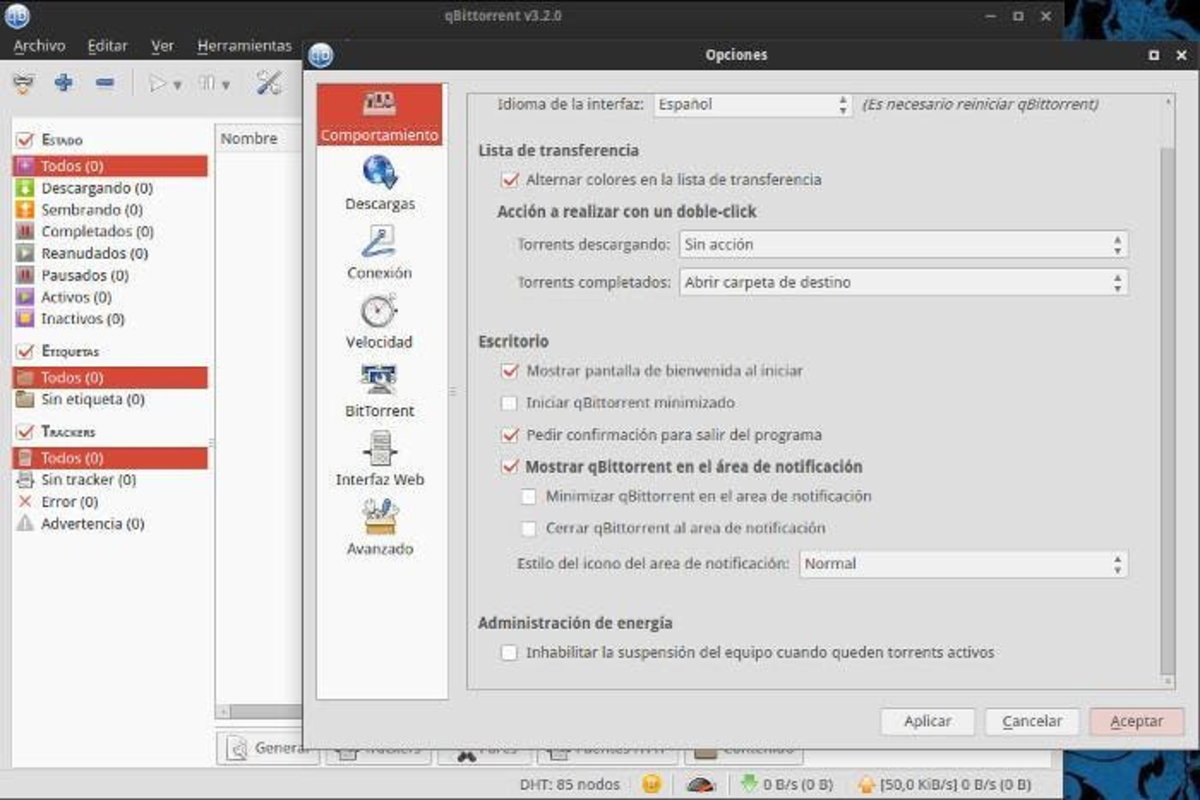Click the orange upload speed arrow icon
This screenshot has width=1200, height=800.
(866, 784)
